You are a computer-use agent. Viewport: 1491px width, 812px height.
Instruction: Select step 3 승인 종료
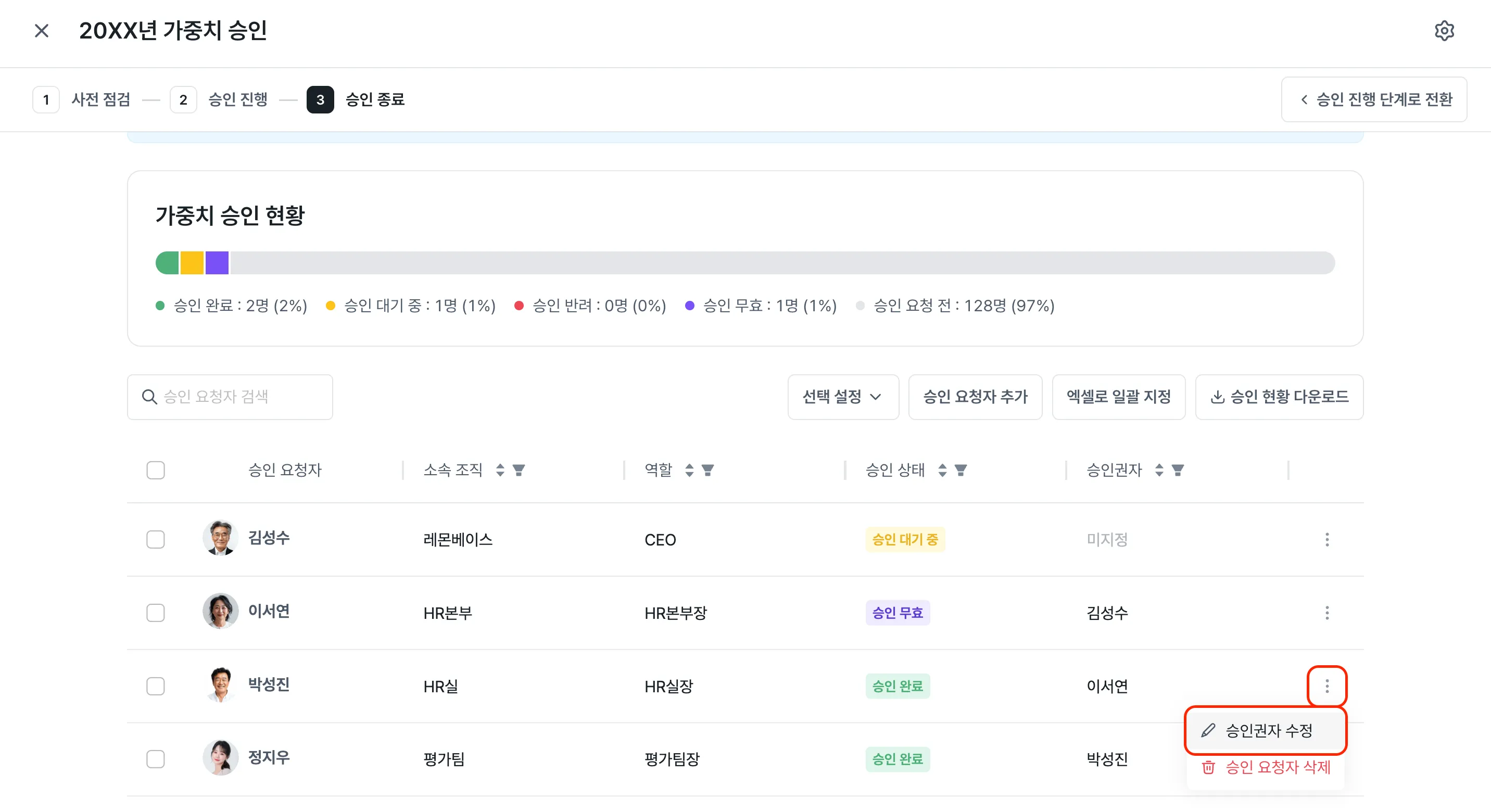coord(356,99)
